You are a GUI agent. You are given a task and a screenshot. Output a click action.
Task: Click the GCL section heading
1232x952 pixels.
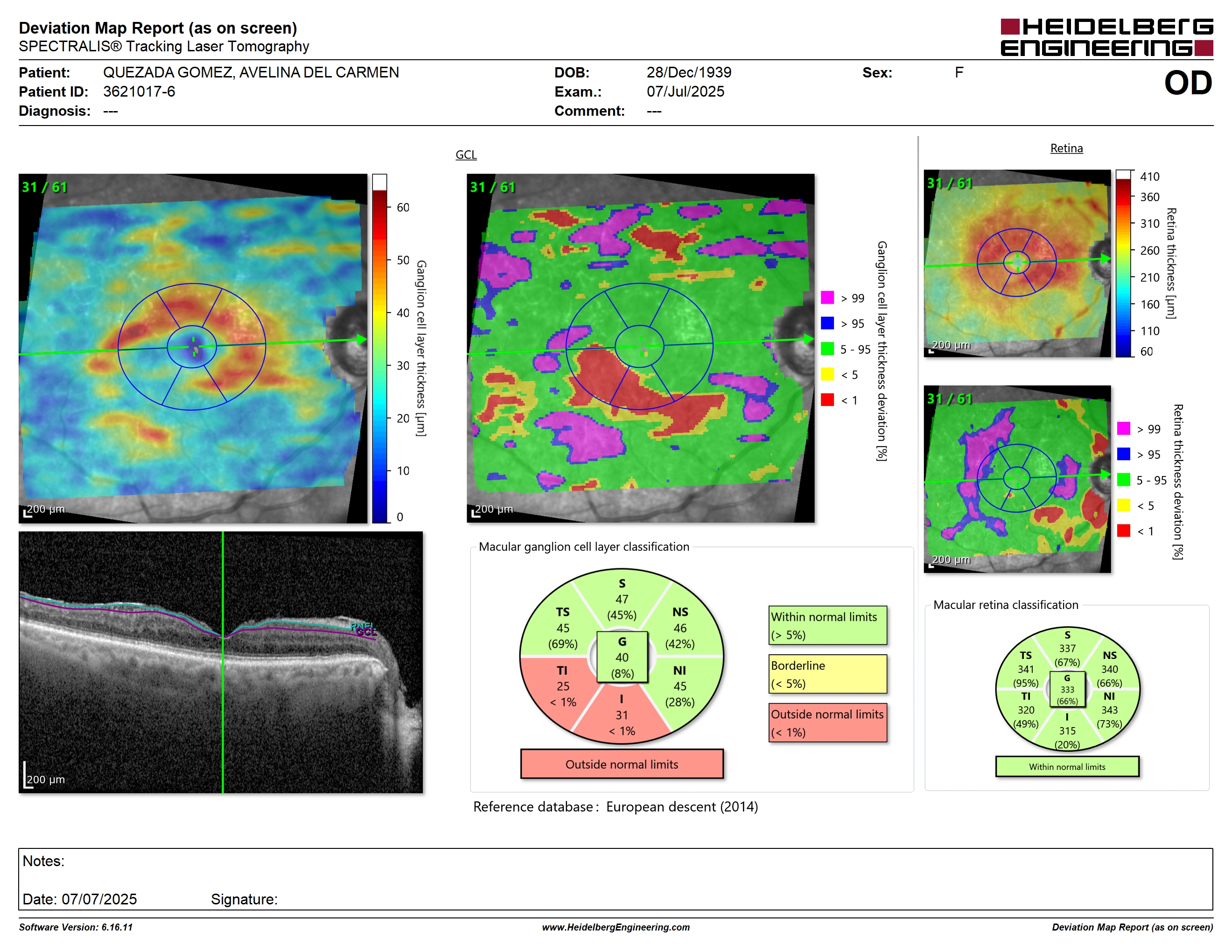pyautogui.click(x=466, y=154)
